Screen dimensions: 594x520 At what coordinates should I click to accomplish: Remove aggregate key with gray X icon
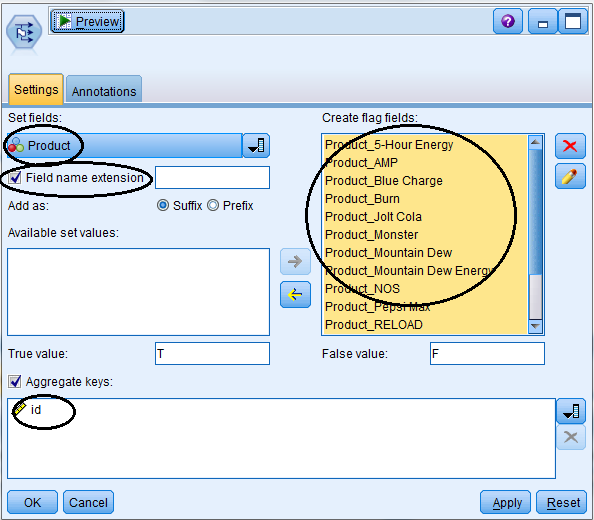pos(571,437)
